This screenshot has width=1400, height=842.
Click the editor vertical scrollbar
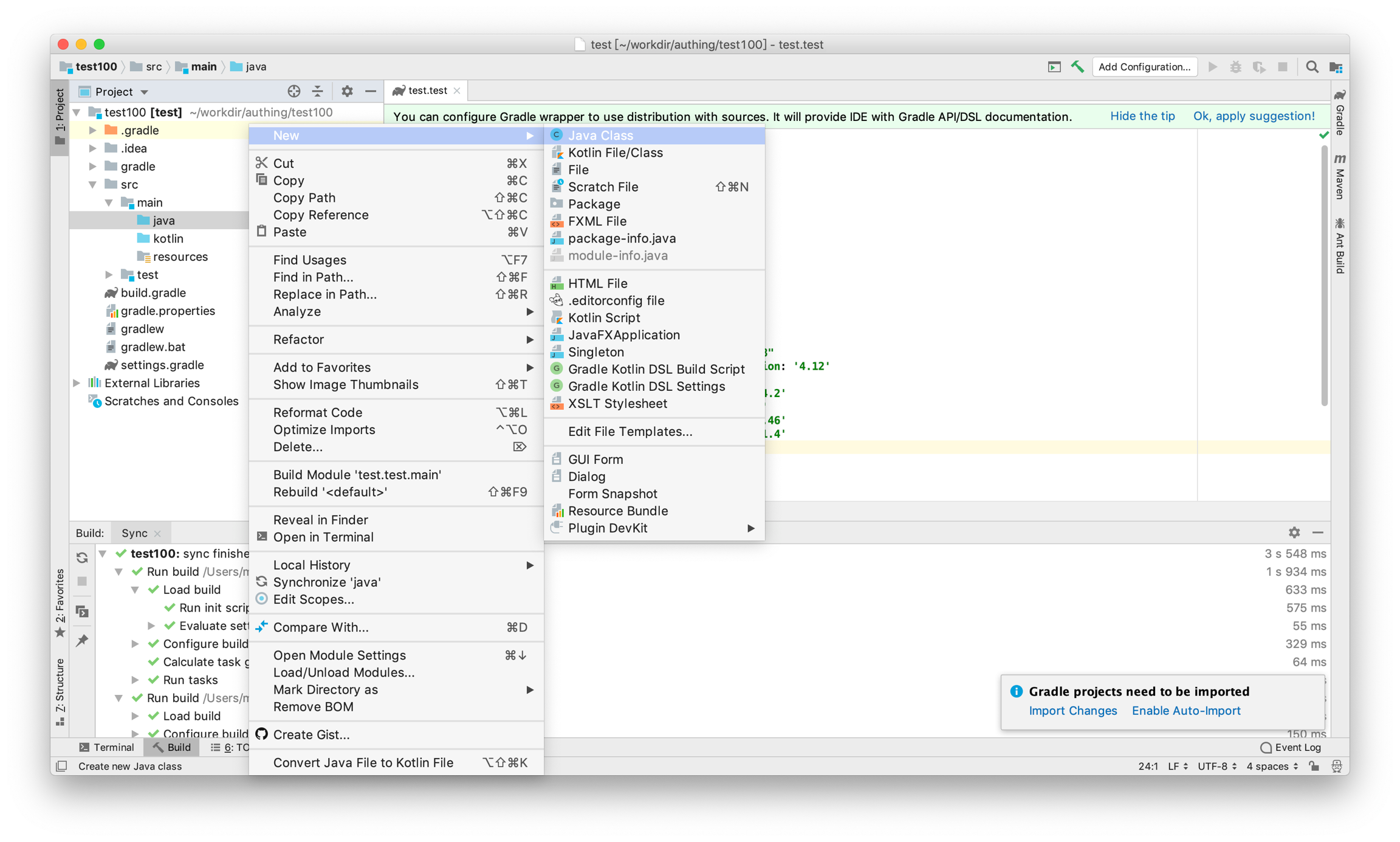pyautogui.click(x=1324, y=274)
